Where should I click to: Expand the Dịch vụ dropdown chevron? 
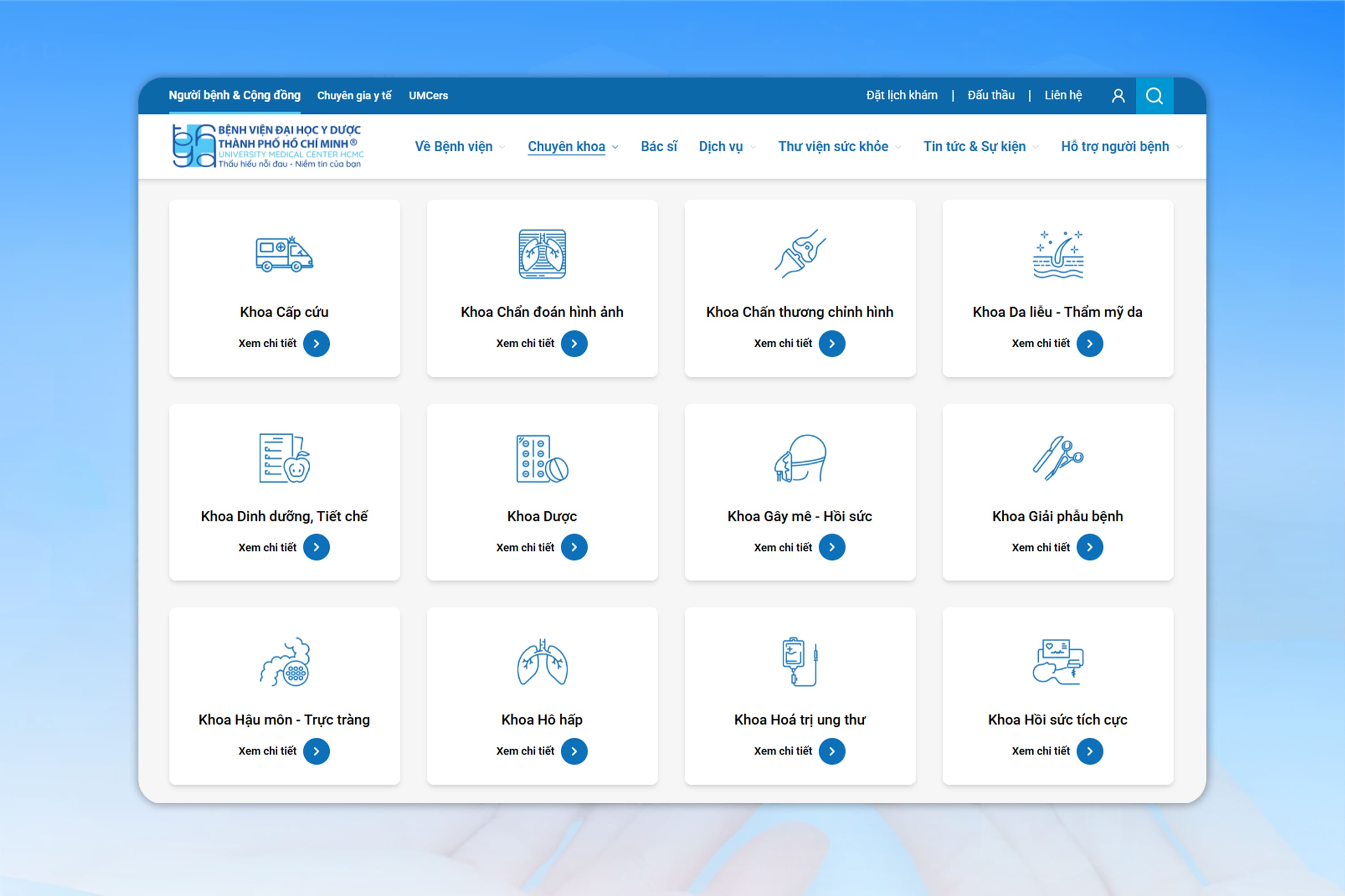(753, 147)
